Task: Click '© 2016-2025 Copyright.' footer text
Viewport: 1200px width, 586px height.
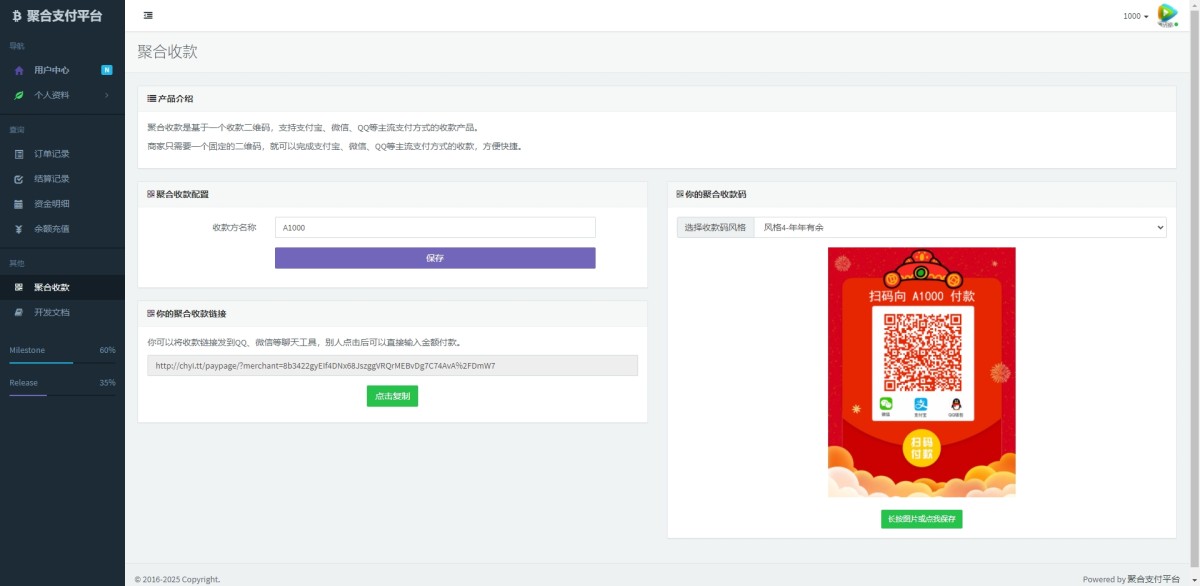Action: [177, 579]
